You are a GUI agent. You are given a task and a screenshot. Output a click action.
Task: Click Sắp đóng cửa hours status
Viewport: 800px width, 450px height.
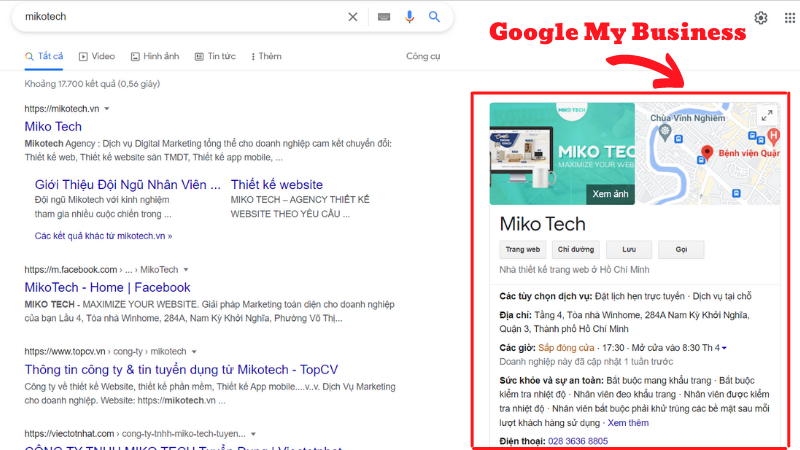pos(566,348)
